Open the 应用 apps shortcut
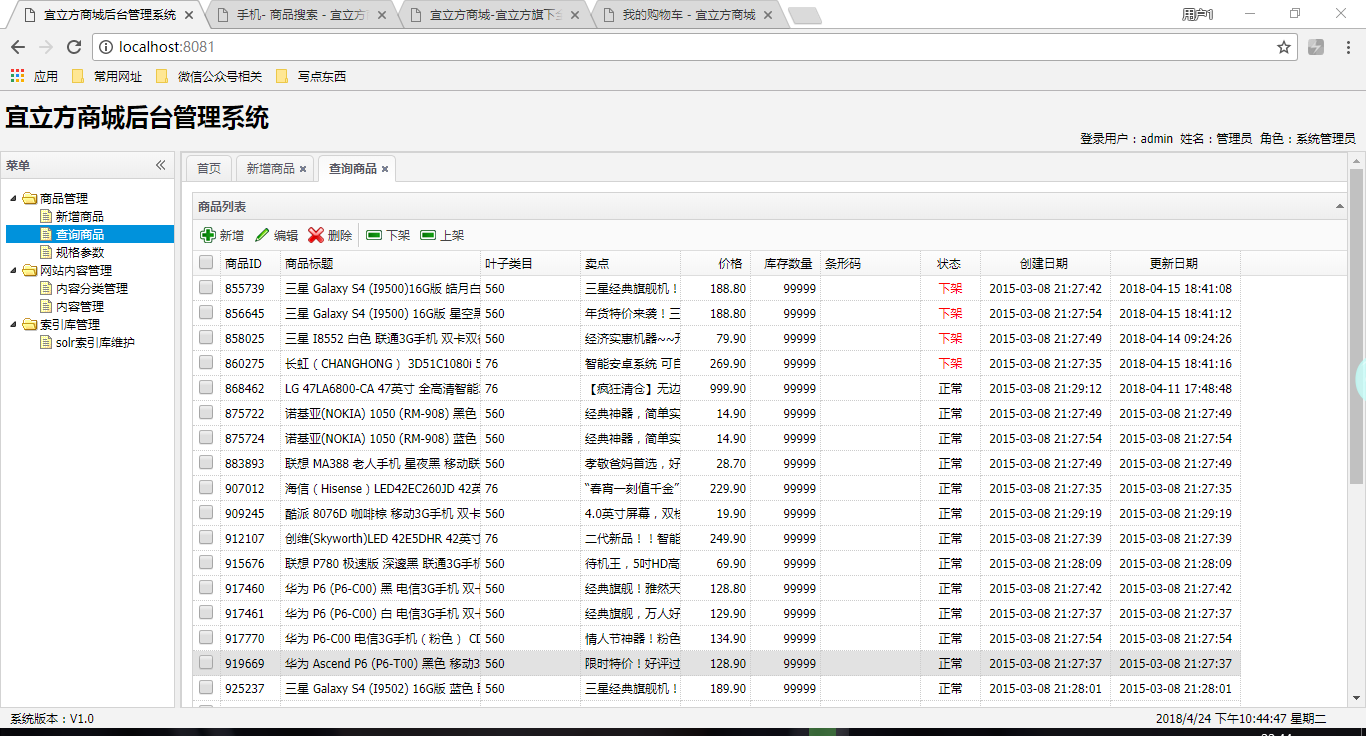Viewport: 1366px width, 736px height. tap(34, 76)
